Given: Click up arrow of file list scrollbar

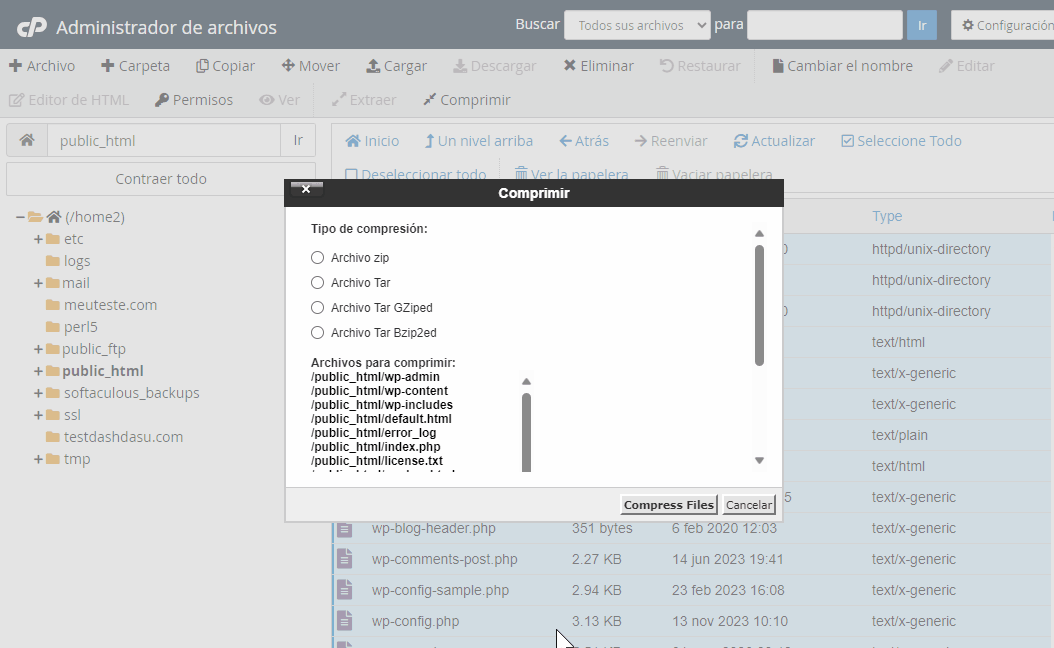Looking at the screenshot, I should (x=526, y=382).
